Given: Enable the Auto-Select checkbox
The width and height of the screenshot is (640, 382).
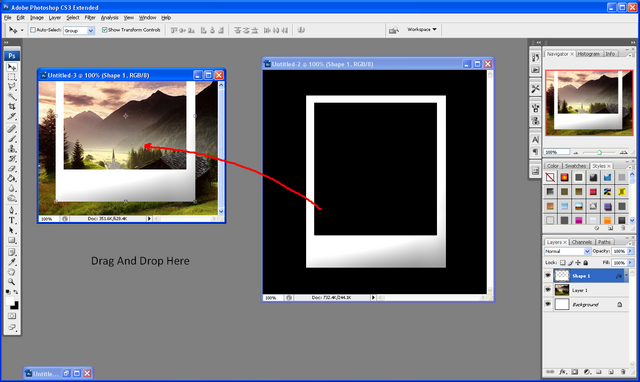Looking at the screenshot, I should [x=33, y=30].
